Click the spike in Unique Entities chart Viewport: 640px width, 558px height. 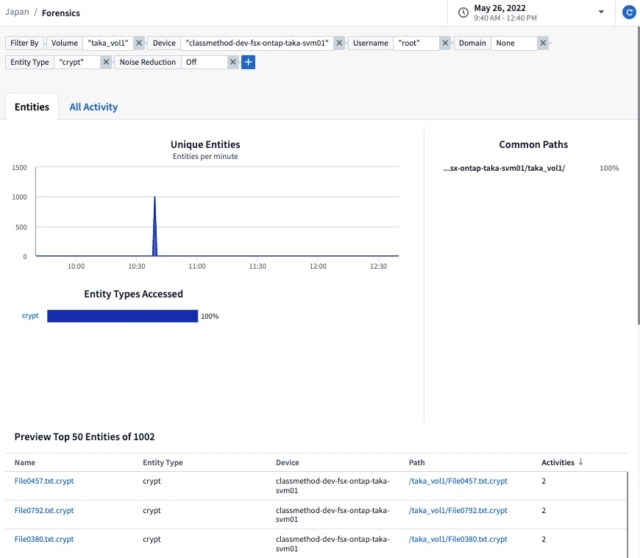click(155, 226)
